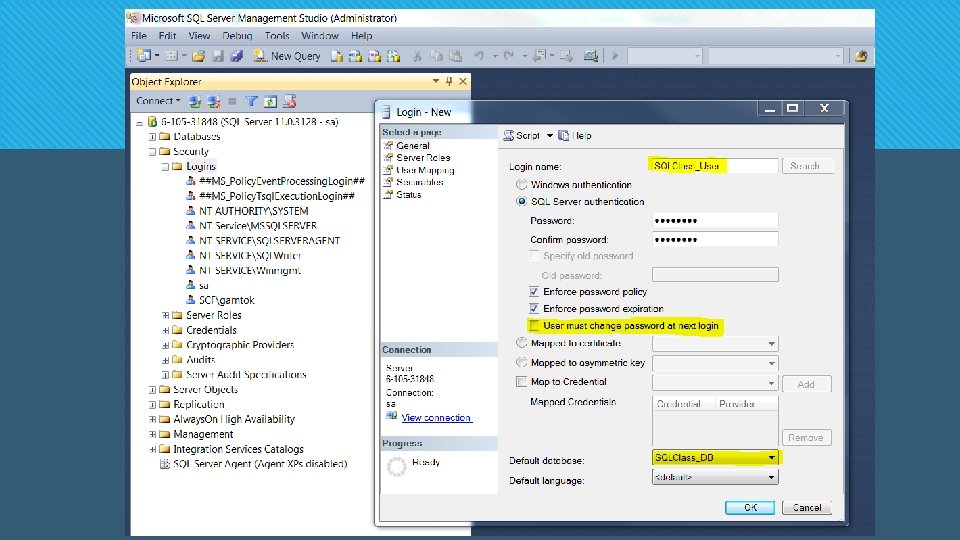The image size is (960, 540).
Task: Select Windows authentication radio button
Action: (x=521, y=184)
